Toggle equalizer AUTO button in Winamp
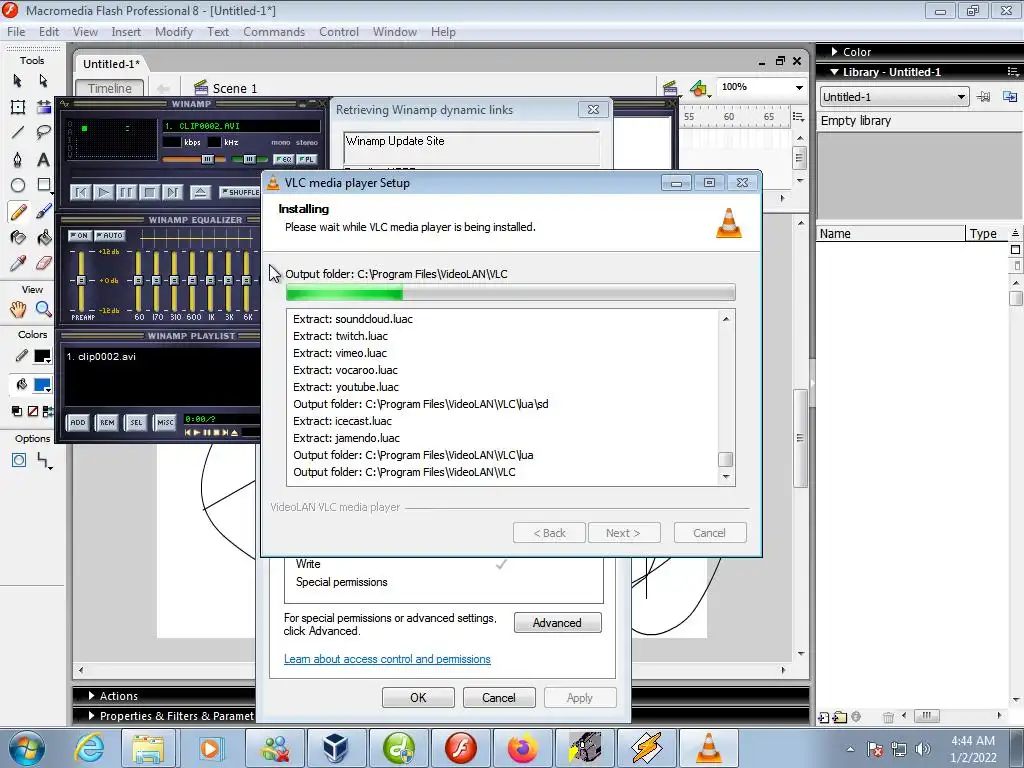 (110, 235)
